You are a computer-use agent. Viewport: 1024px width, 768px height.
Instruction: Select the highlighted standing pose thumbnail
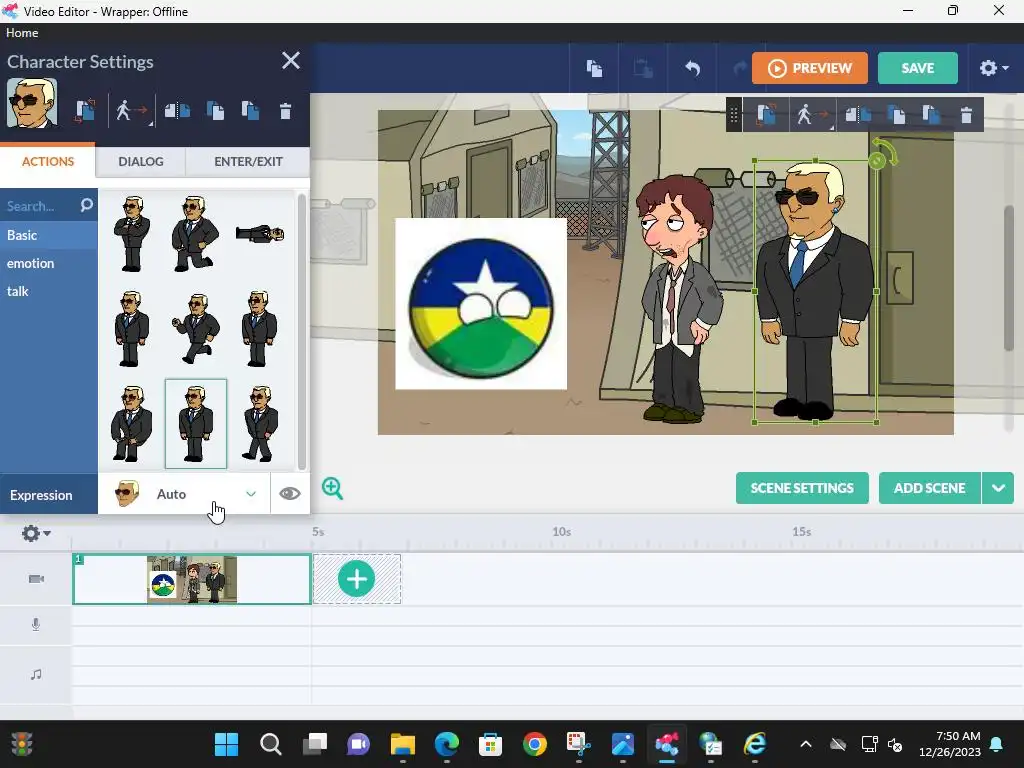click(x=196, y=424)
